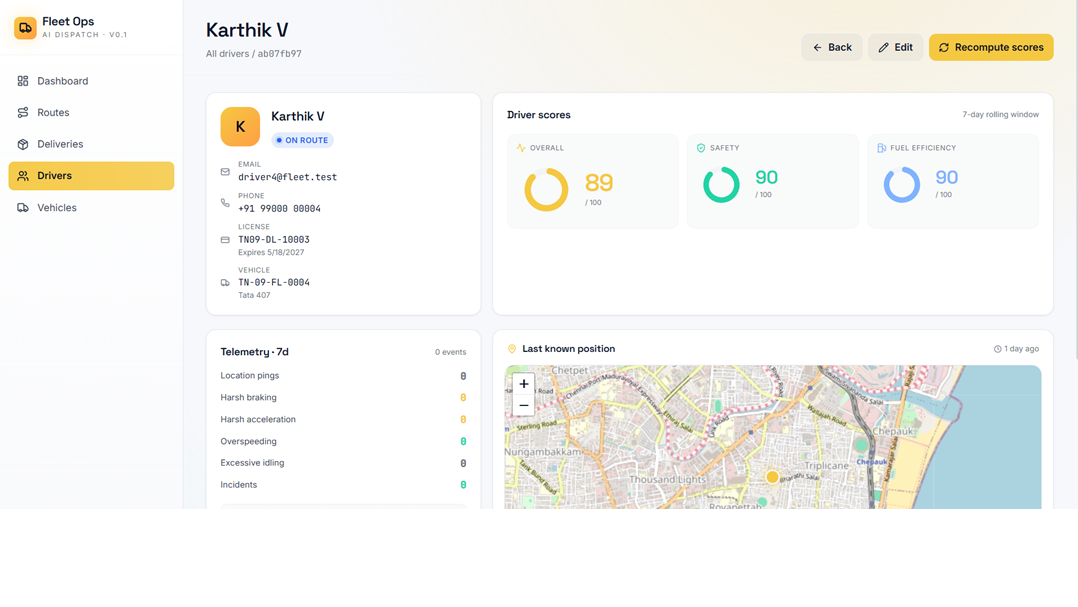The image size is (1078, 607).
Task: Open Deliveries in the sidebar
Action: (91, 144)
